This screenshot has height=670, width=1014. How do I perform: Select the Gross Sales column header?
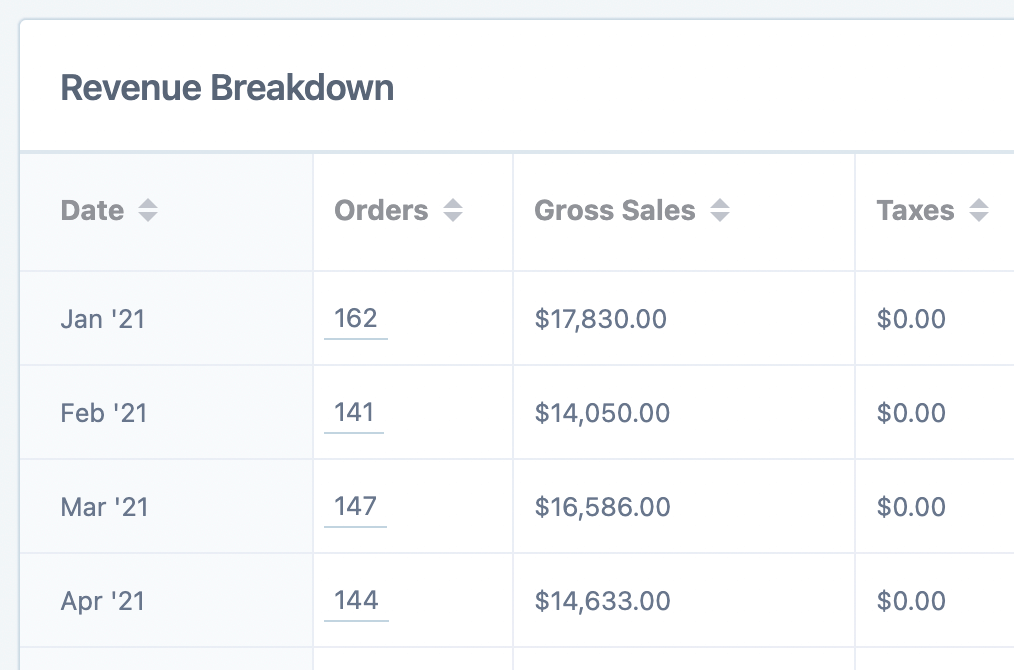point(615,210)
